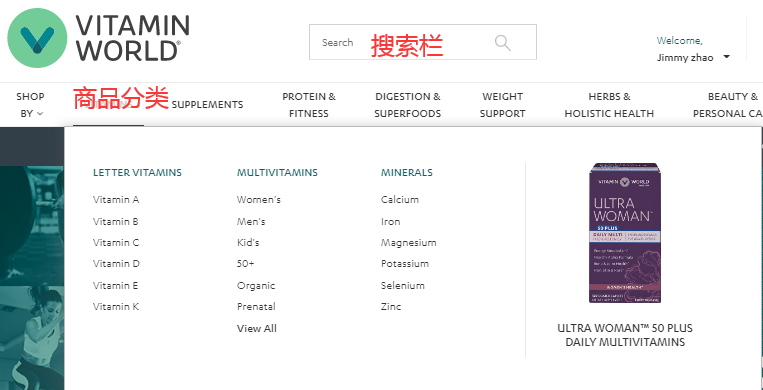763x390 pixels.
Task: Click the Minerals heading link
Action: [x=407, y=172]
